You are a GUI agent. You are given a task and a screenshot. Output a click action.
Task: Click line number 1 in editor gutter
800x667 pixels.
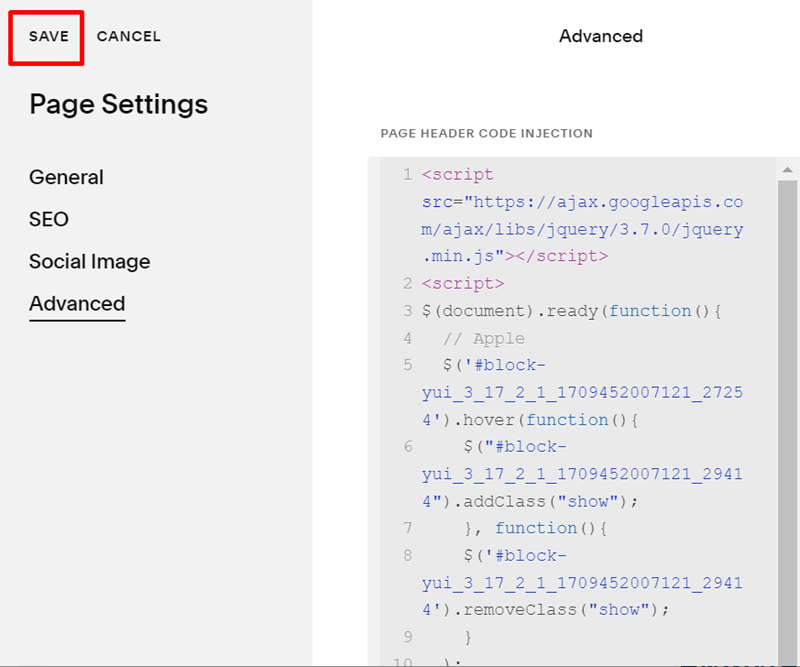coord(407,175)
